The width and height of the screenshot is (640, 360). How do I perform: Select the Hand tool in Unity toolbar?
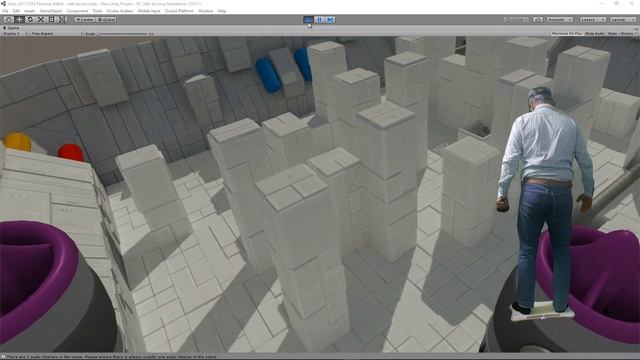8,20
